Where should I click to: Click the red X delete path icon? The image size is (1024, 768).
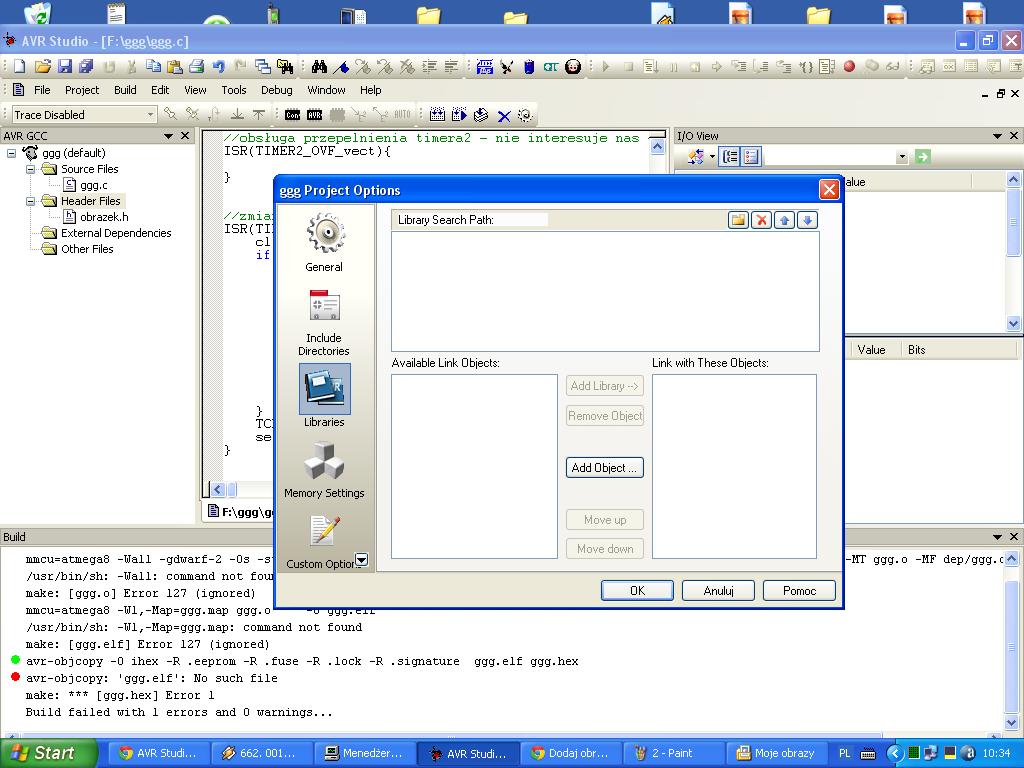coord(761,220)
